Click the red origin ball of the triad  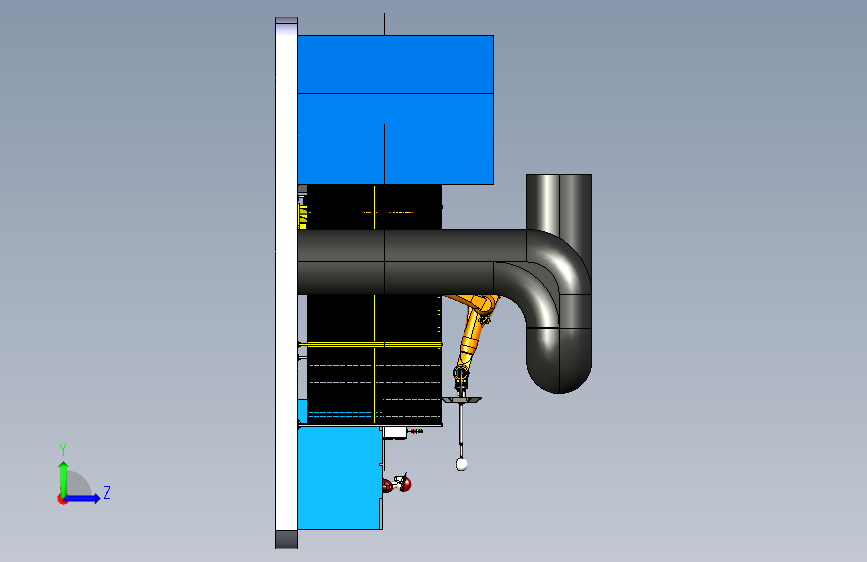point(62,499)
